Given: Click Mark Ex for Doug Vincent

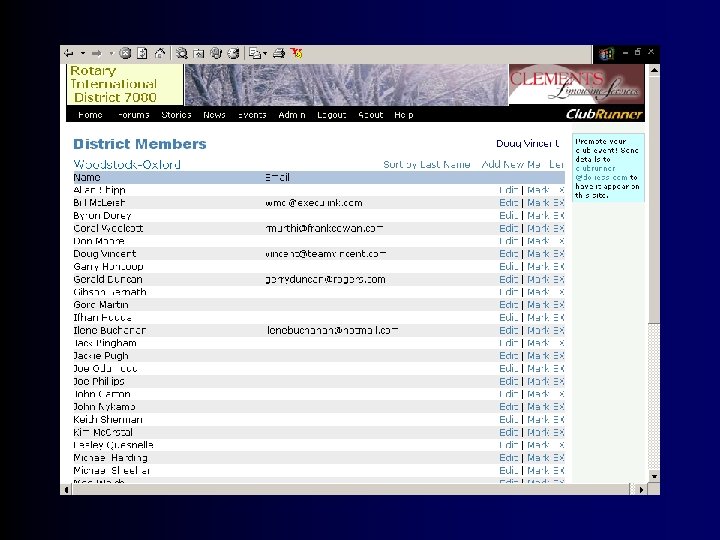Looking at the screenshot, I should (546, 254).
